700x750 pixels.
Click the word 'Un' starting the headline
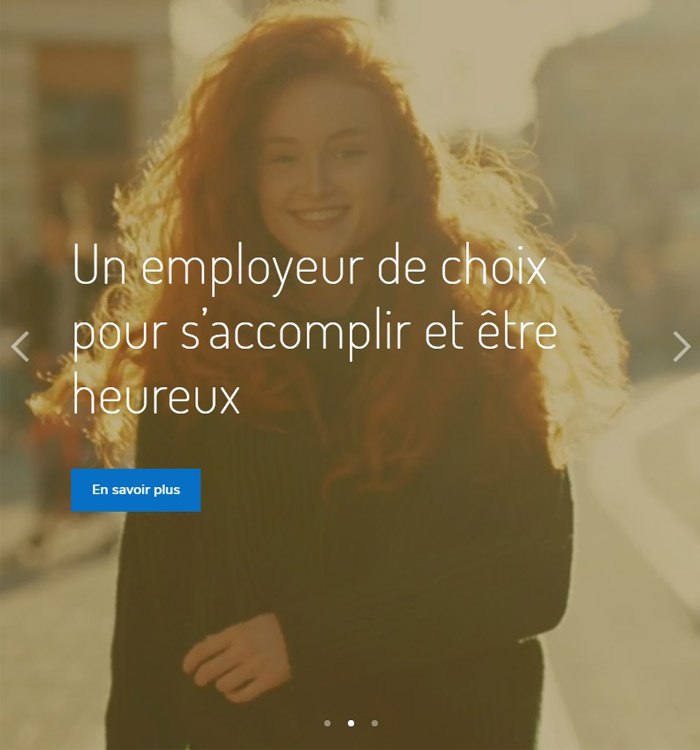tap(100, 267)
